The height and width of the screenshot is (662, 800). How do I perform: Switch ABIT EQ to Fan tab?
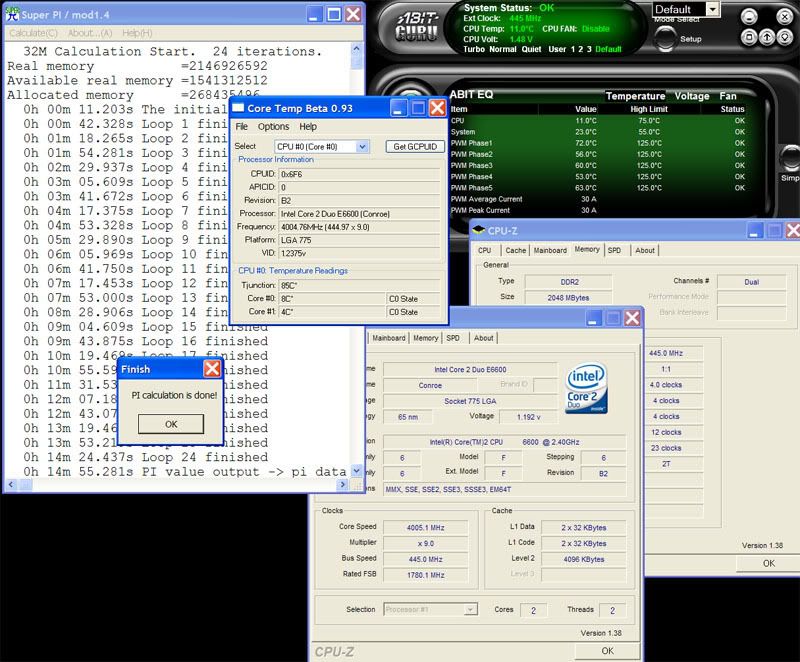coord(728,96)
